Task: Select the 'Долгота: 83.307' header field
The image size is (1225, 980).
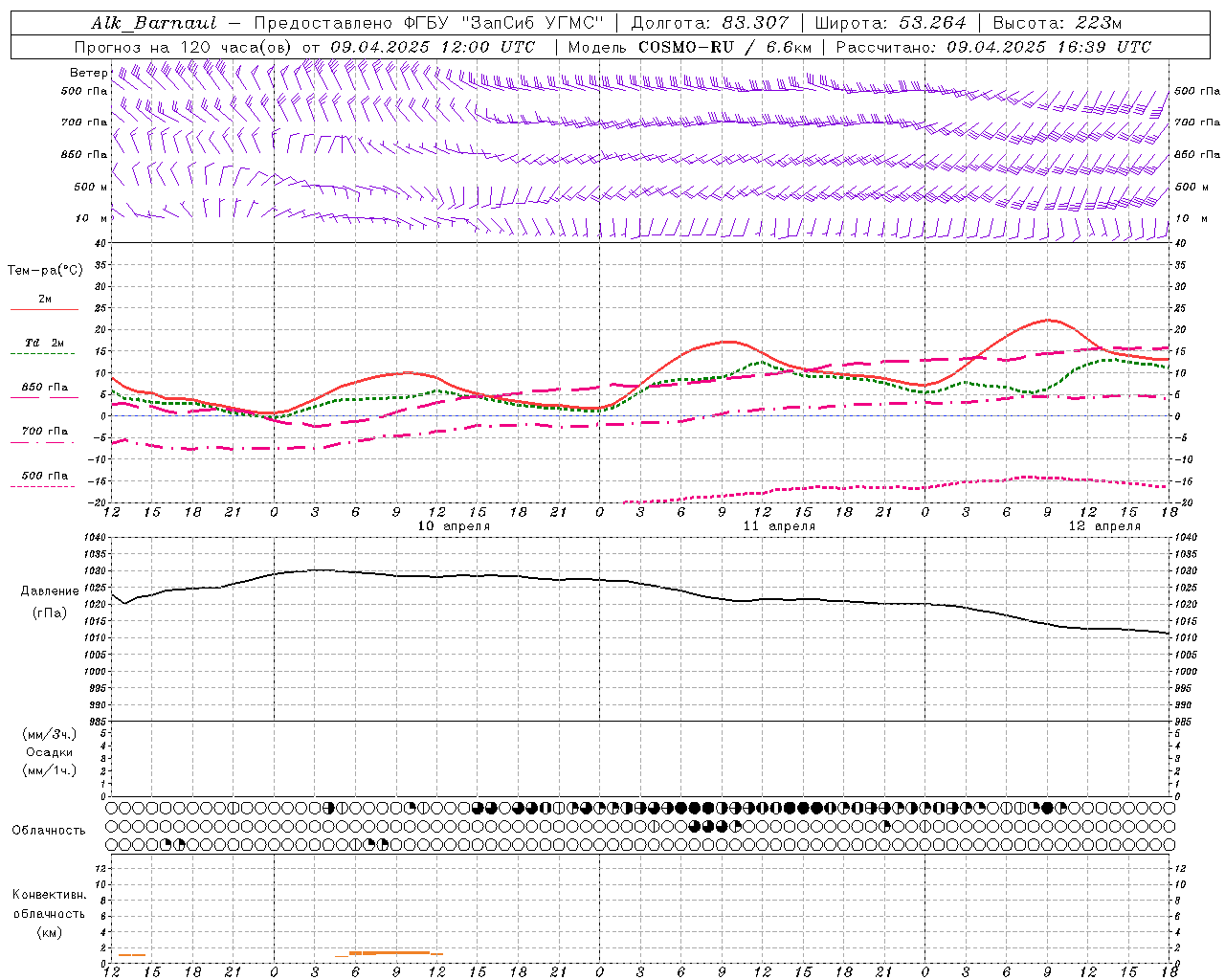Action: point(710,23)
